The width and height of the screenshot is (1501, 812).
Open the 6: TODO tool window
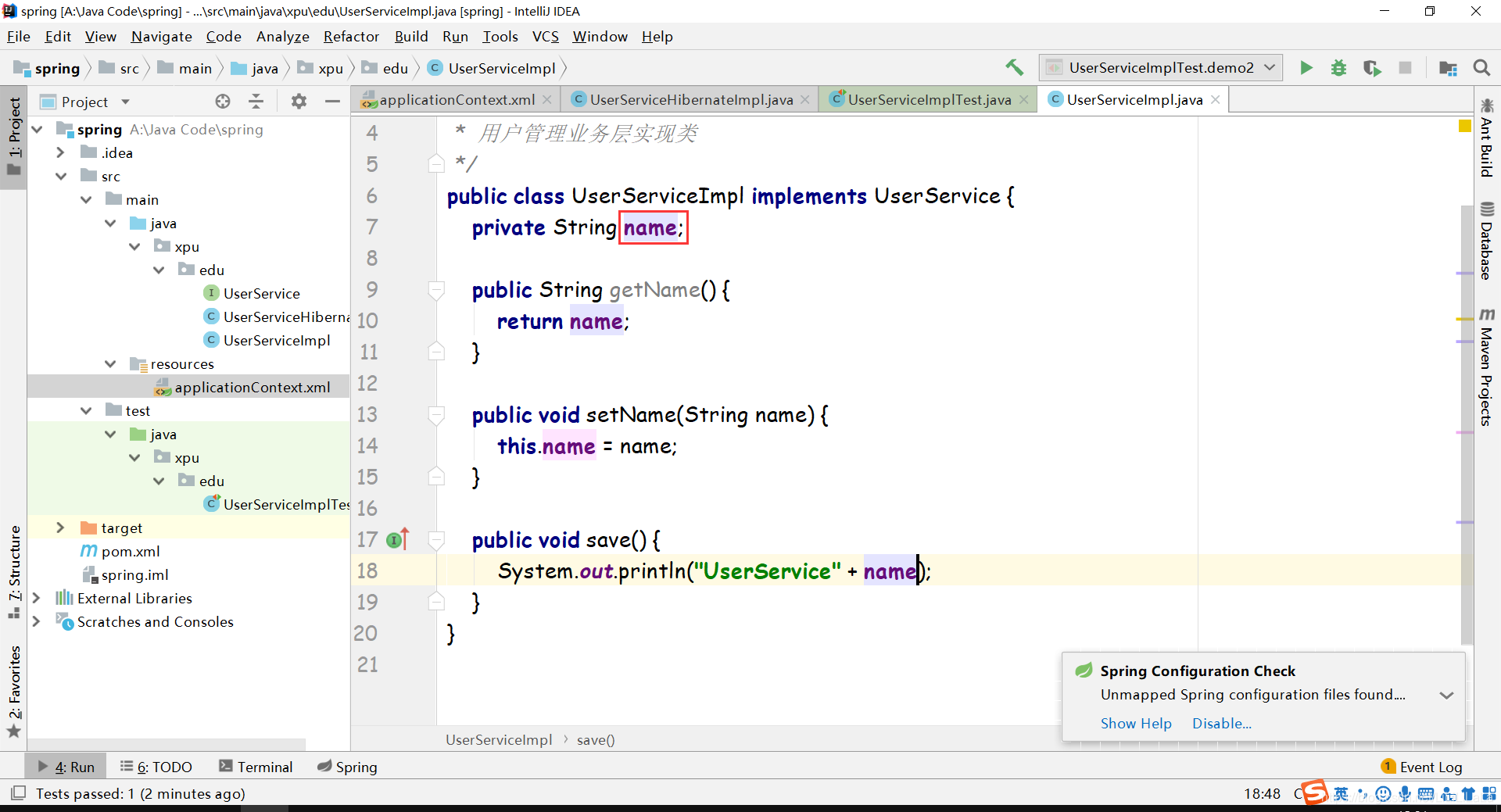coord(156,767)
